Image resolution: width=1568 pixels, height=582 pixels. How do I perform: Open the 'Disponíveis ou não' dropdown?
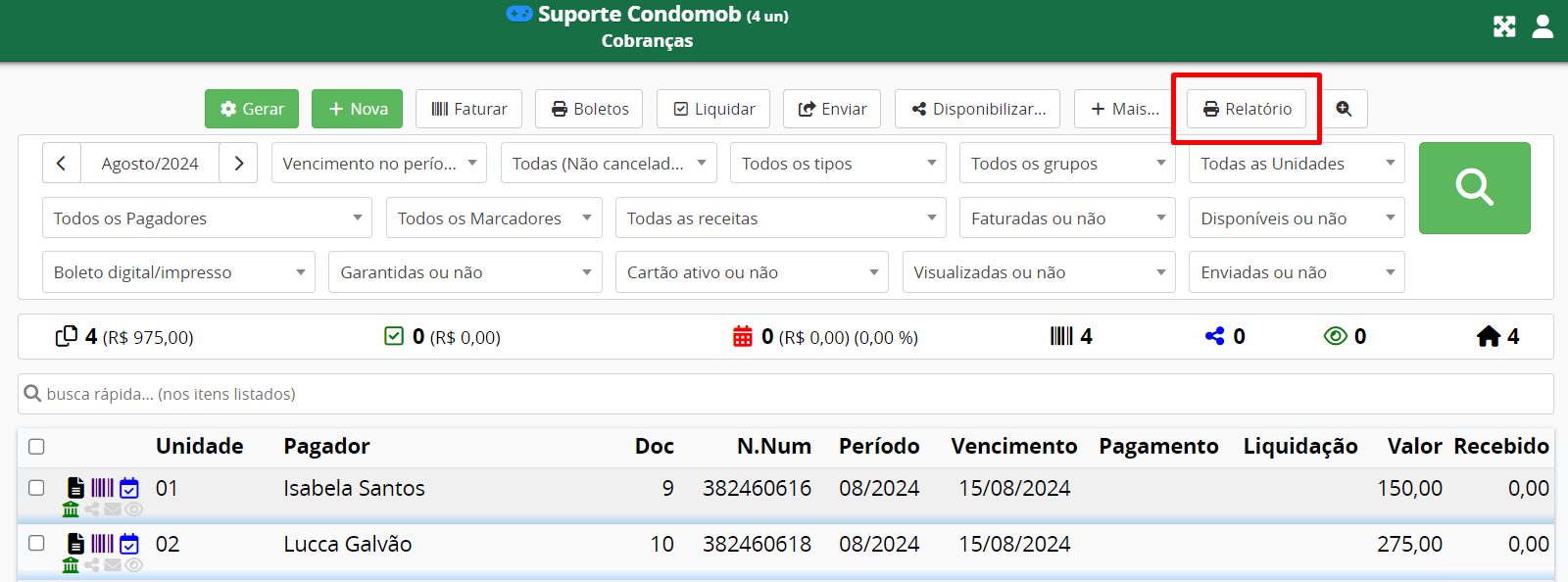click(x=1297, y=218)
